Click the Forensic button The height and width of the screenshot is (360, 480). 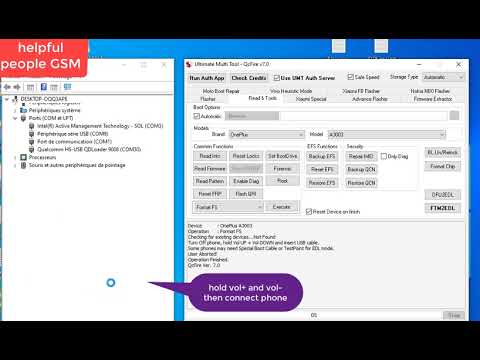(x=282, y=169)
